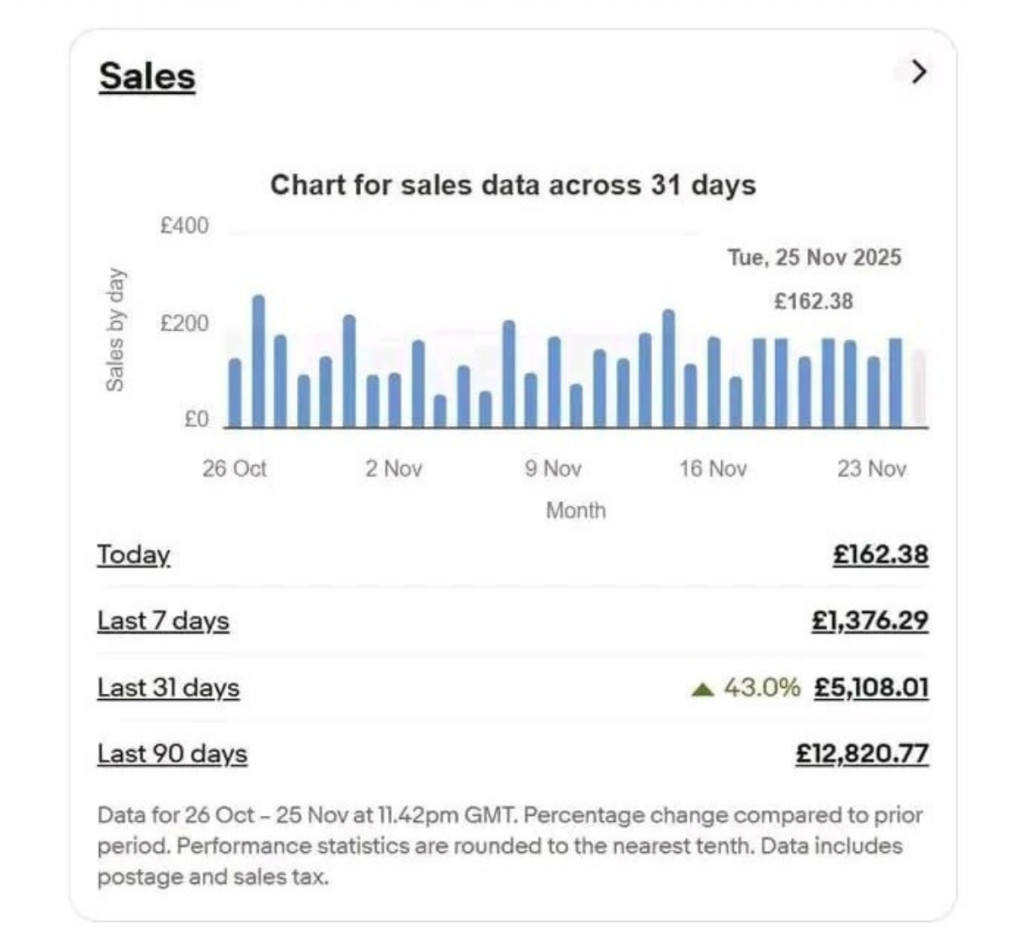Click the grey highlighted bar at chart end
The height and width of the screenshot is (939, 1024).
click(x=919, y=389)
